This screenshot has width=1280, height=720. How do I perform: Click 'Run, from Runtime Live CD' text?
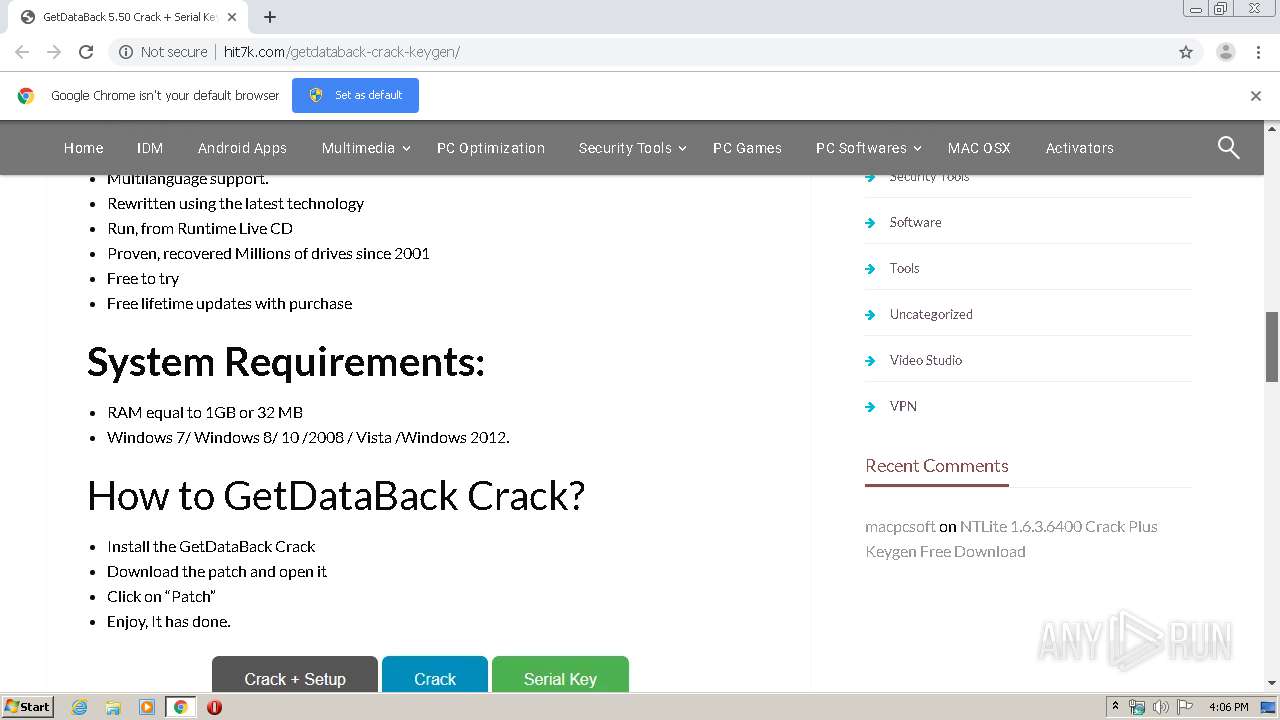[200, 229]
